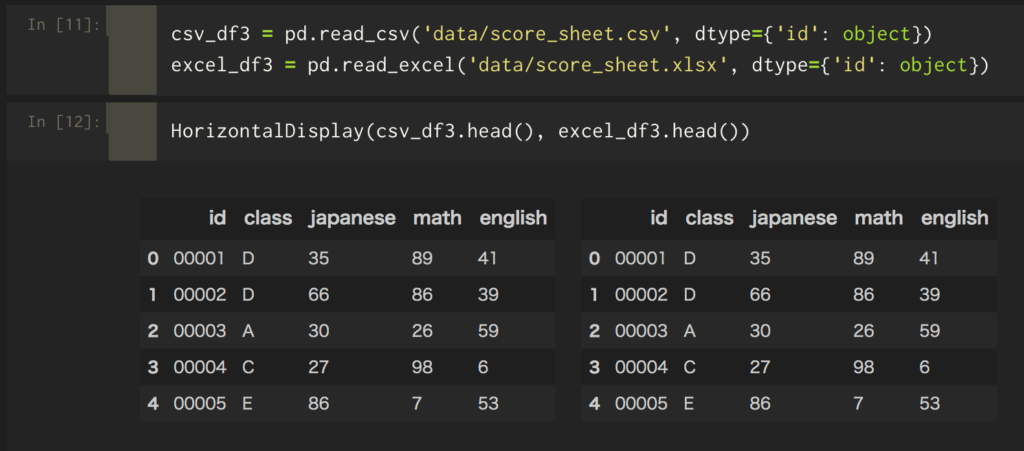Select the math header in the right table

[878, 218]
